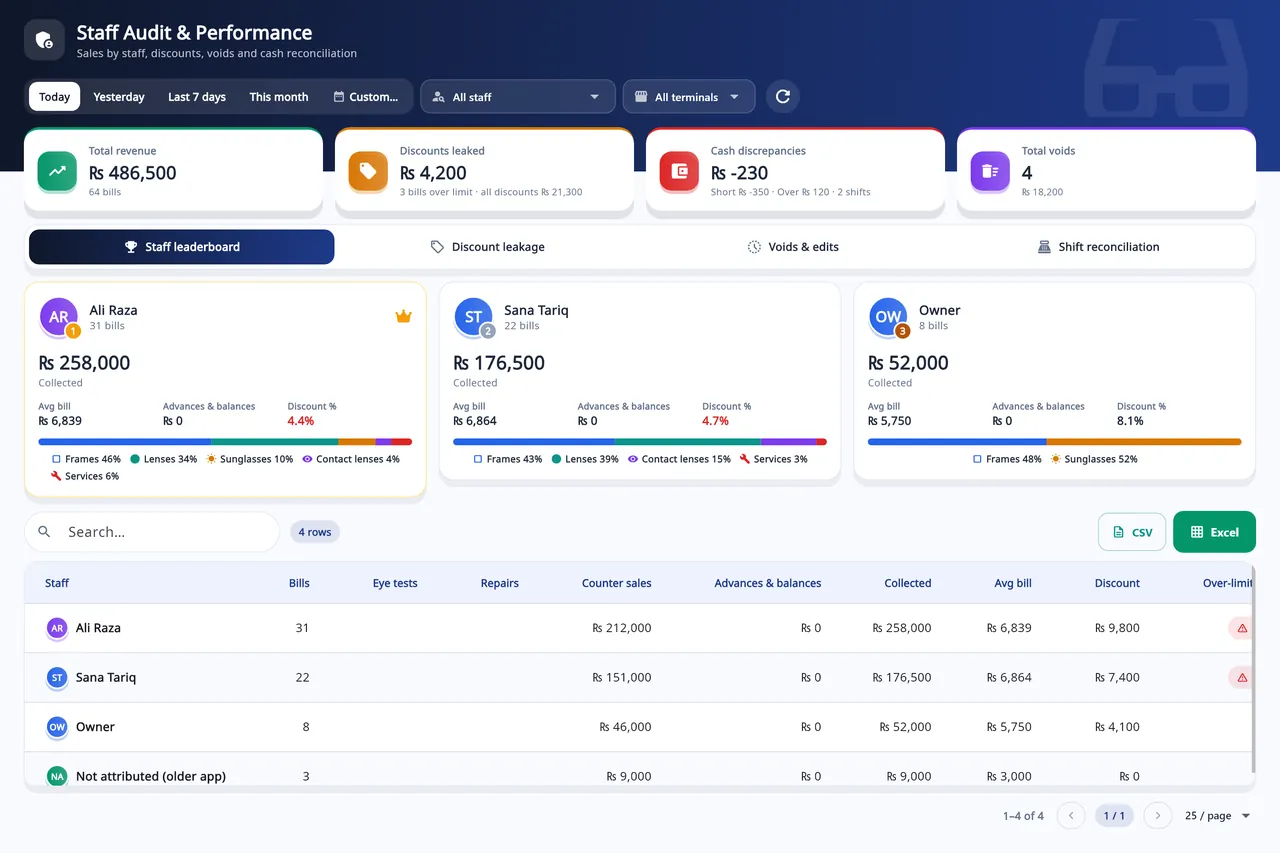Click Ali Raza's category breakdown bar
This screenshot has width=1280, height=853.
coord(225,441)
